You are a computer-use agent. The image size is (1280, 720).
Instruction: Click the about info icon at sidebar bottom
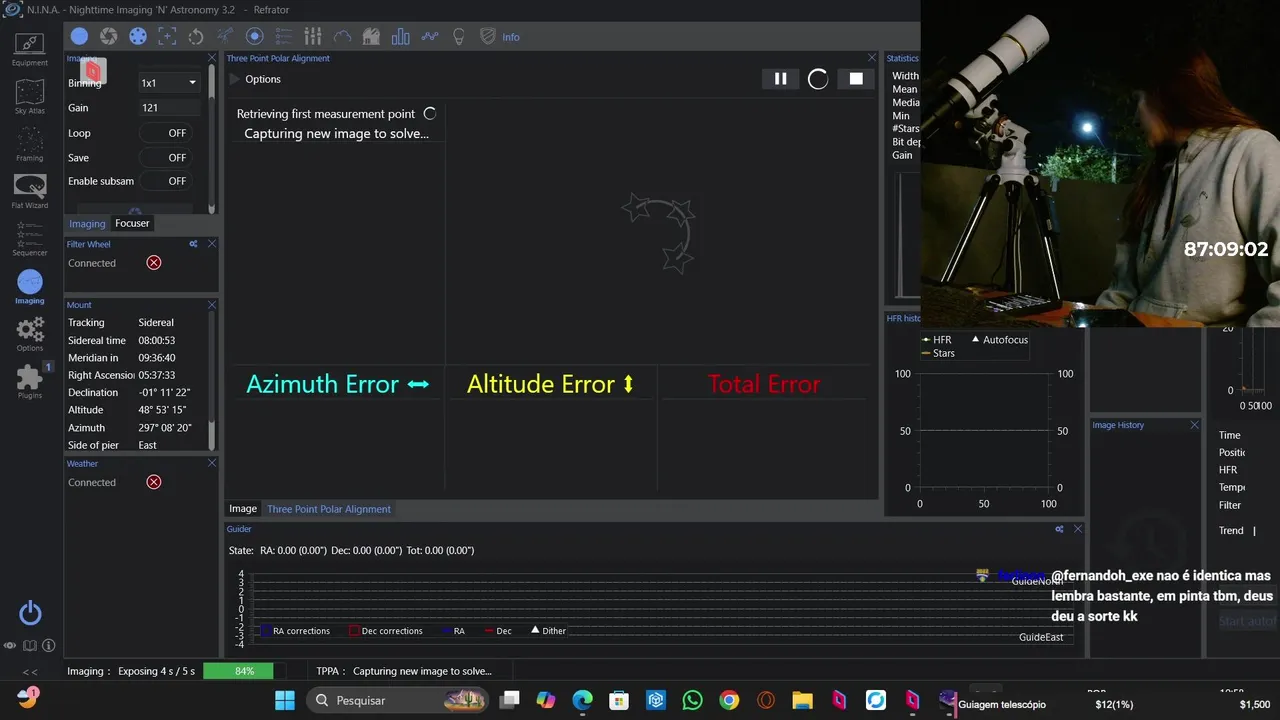(48, 646)
